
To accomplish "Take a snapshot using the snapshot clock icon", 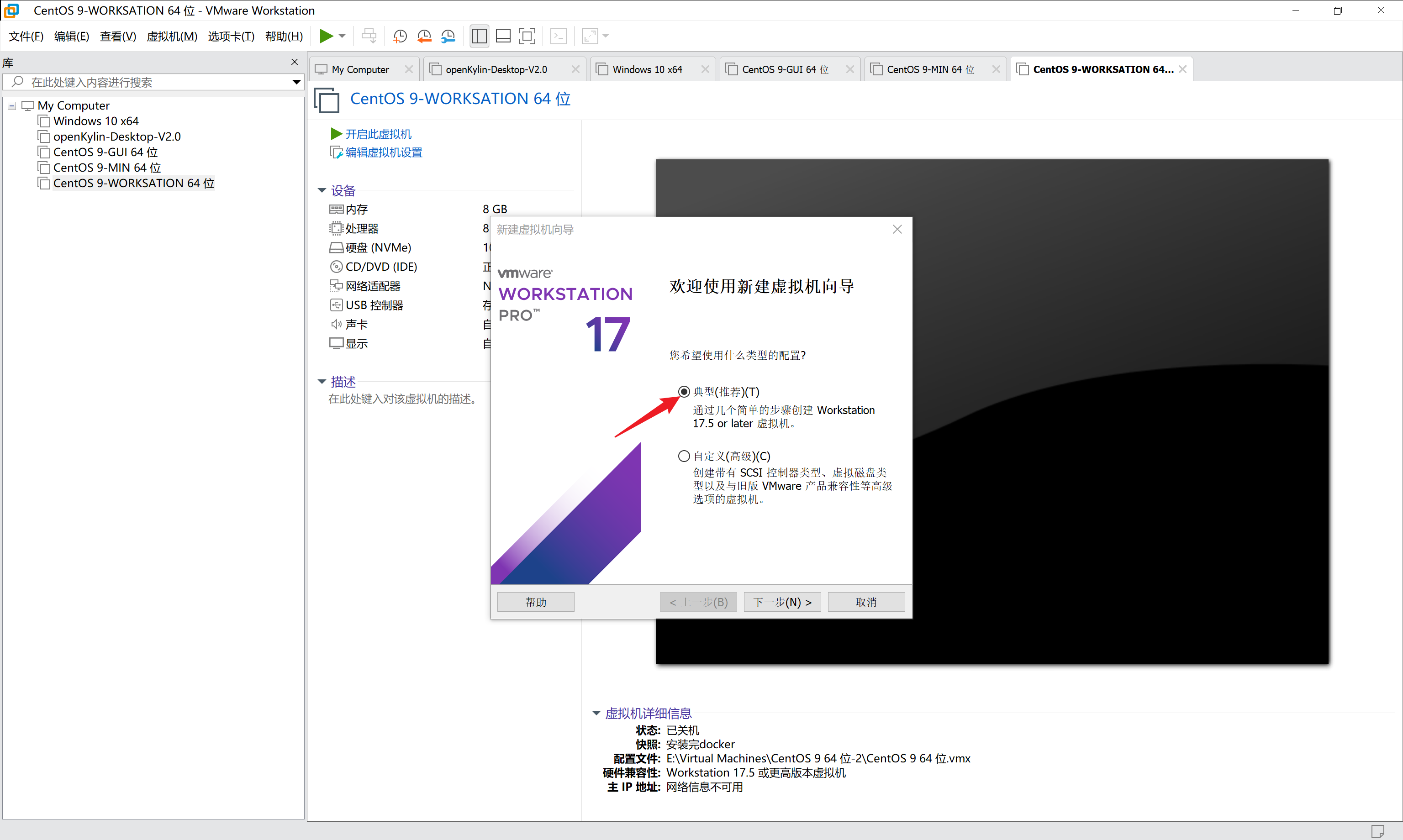I will coord(400,36).
